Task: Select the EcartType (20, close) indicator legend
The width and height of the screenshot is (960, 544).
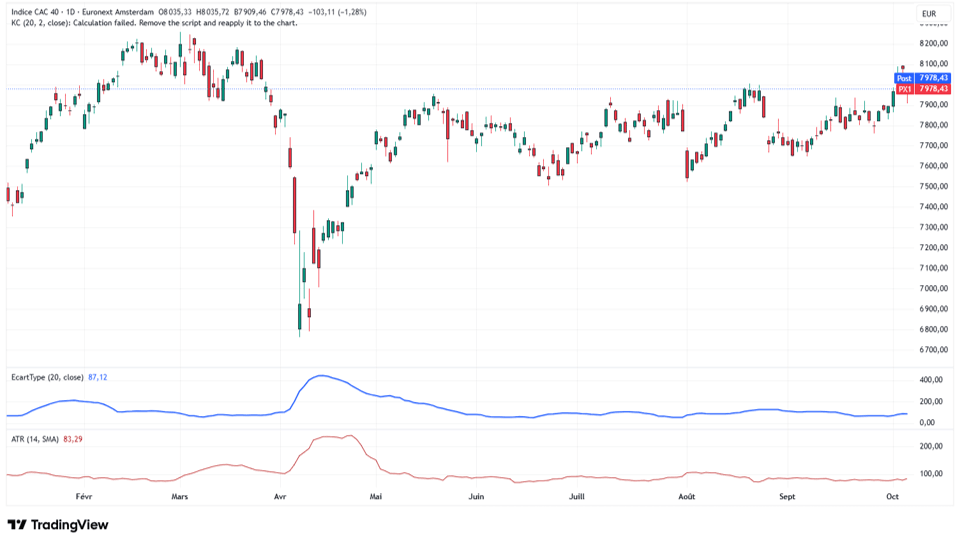Action: tap(47, 377)
